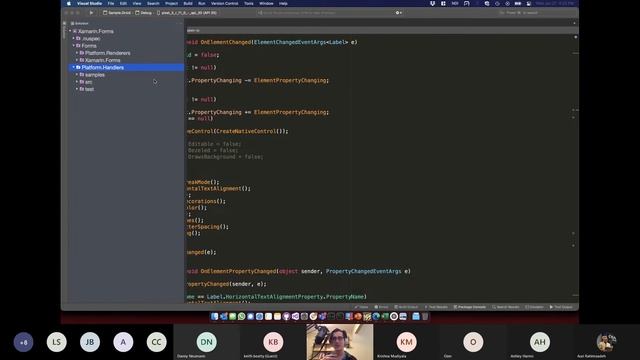
Task: Open the Tools menu
Action: click(249, 3)
